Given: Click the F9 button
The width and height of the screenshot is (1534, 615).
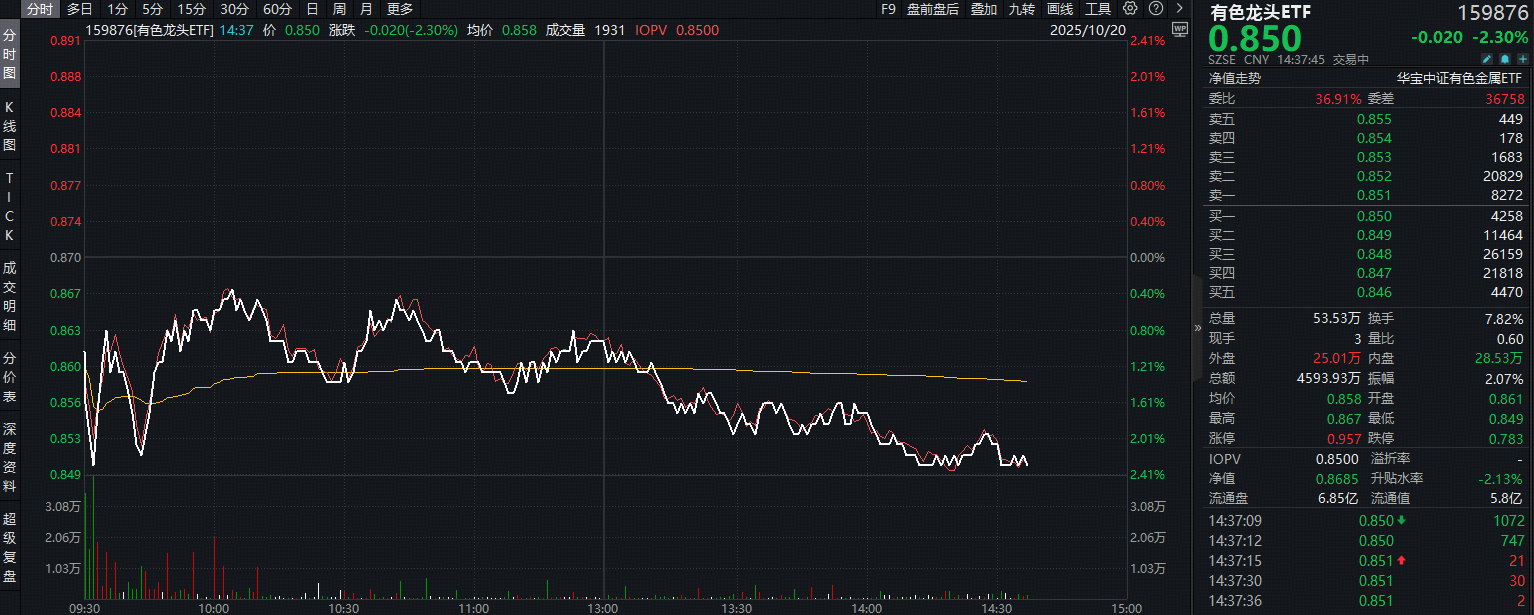Looking at the screenshot, I should click(x=889, y=9).
